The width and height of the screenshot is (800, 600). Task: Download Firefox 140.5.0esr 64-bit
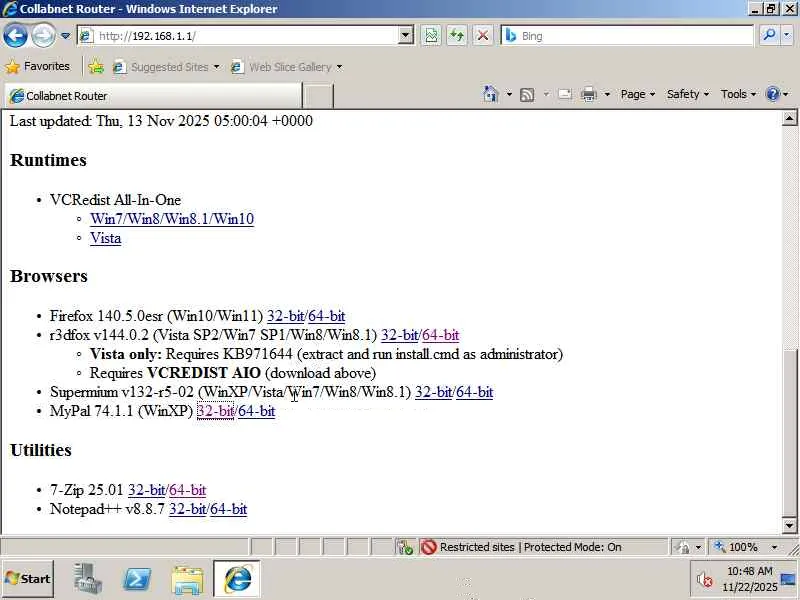pyautogui.click(x=327, y=316)
